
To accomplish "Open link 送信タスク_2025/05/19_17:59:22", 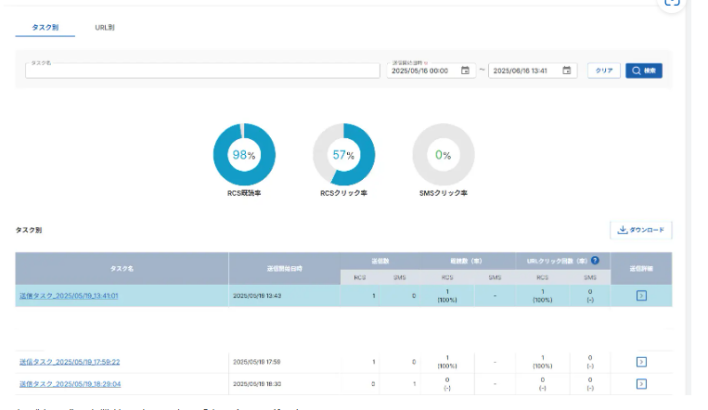I will click(69, 361).
